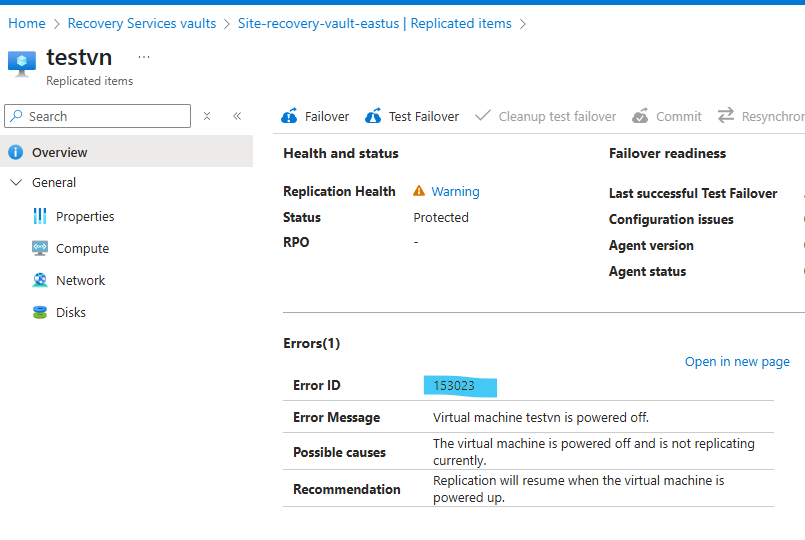Collapse the sidebar with double chevron
The image size is (805, 540).
pos(237,116)
